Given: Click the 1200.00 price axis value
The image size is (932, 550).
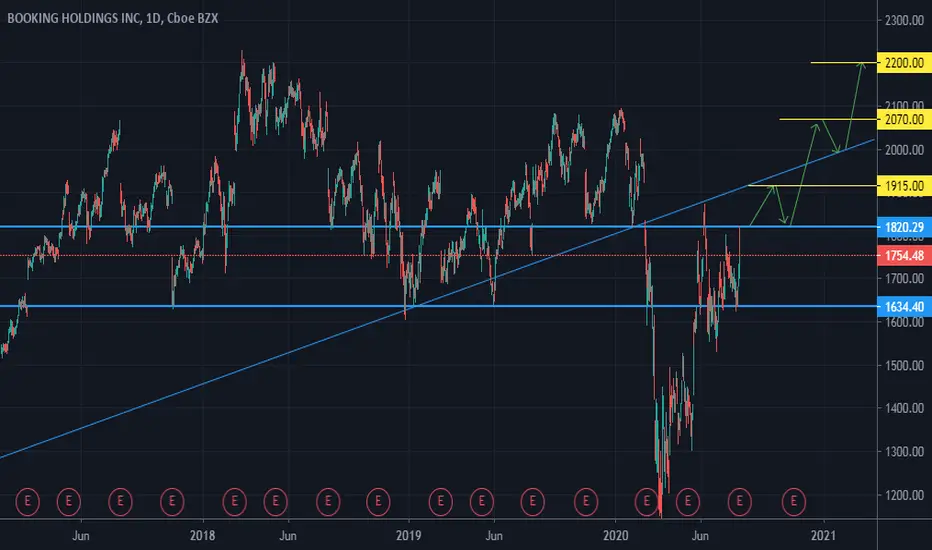Looking at the screenshot, I should [904, 495].
